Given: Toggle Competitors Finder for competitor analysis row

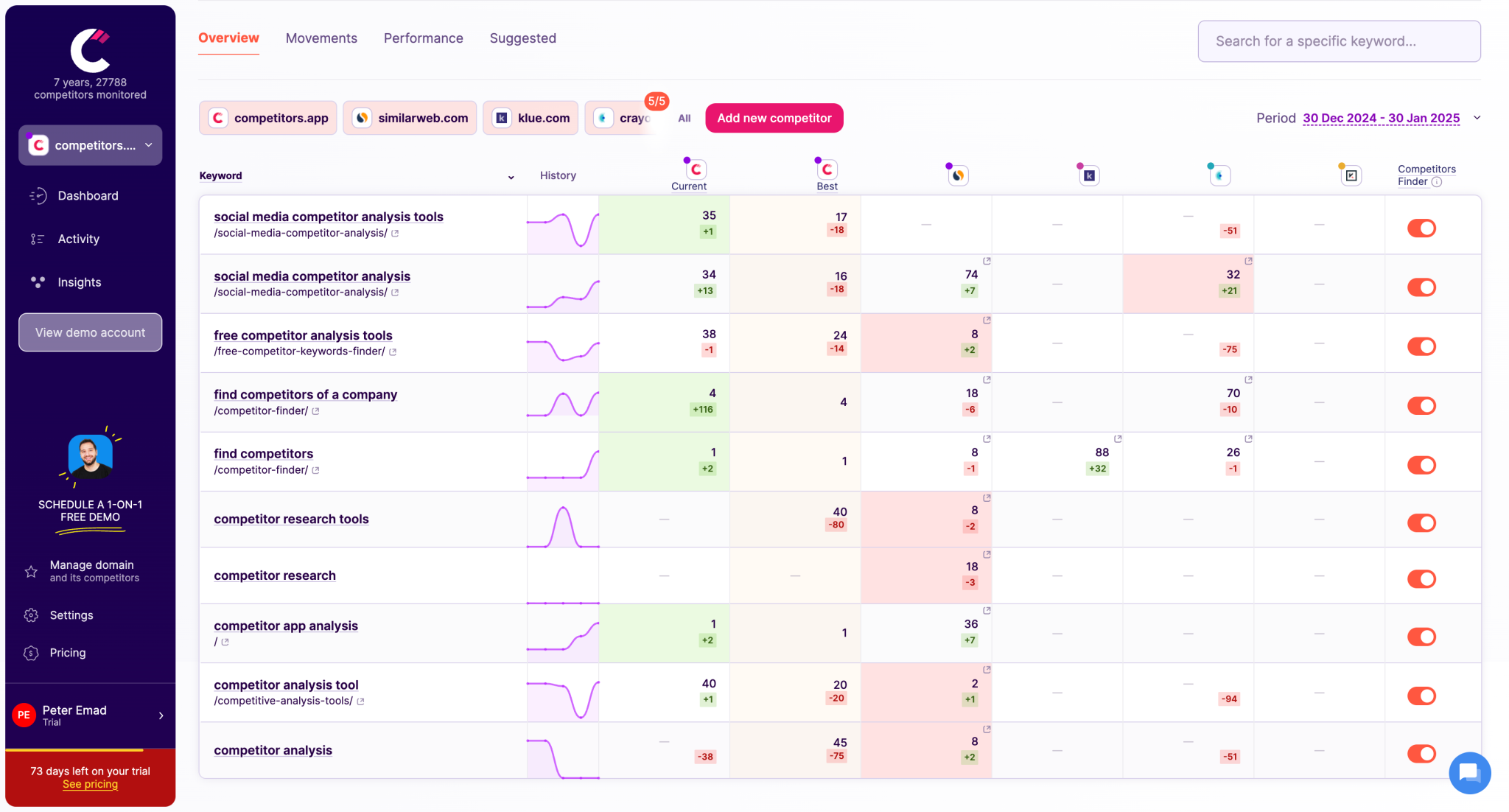Looking at the screenshot, I should tap(1421, 754).
